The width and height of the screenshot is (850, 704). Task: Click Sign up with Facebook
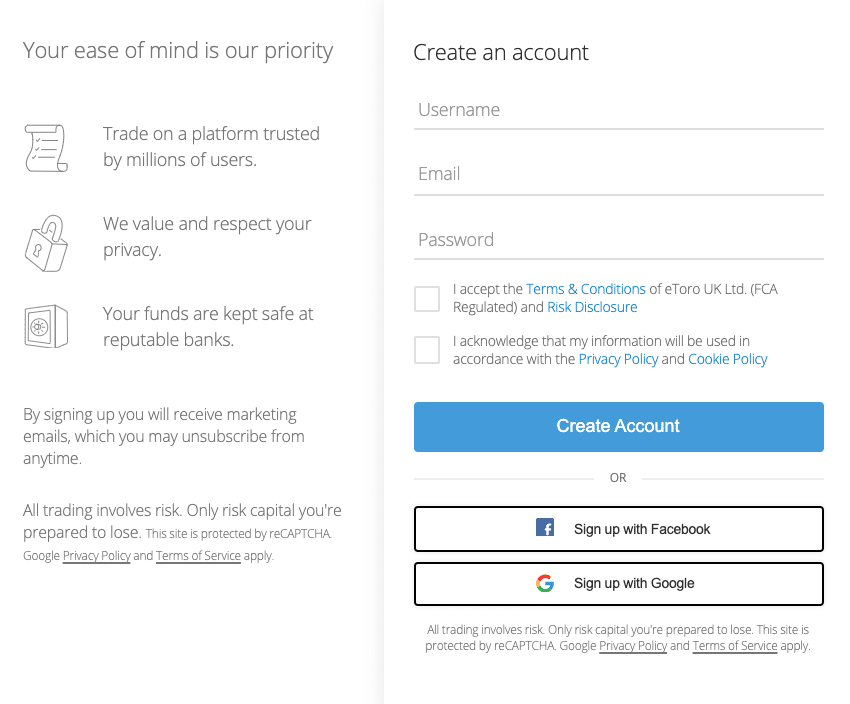pyautogui.click(x=618, y=528)
